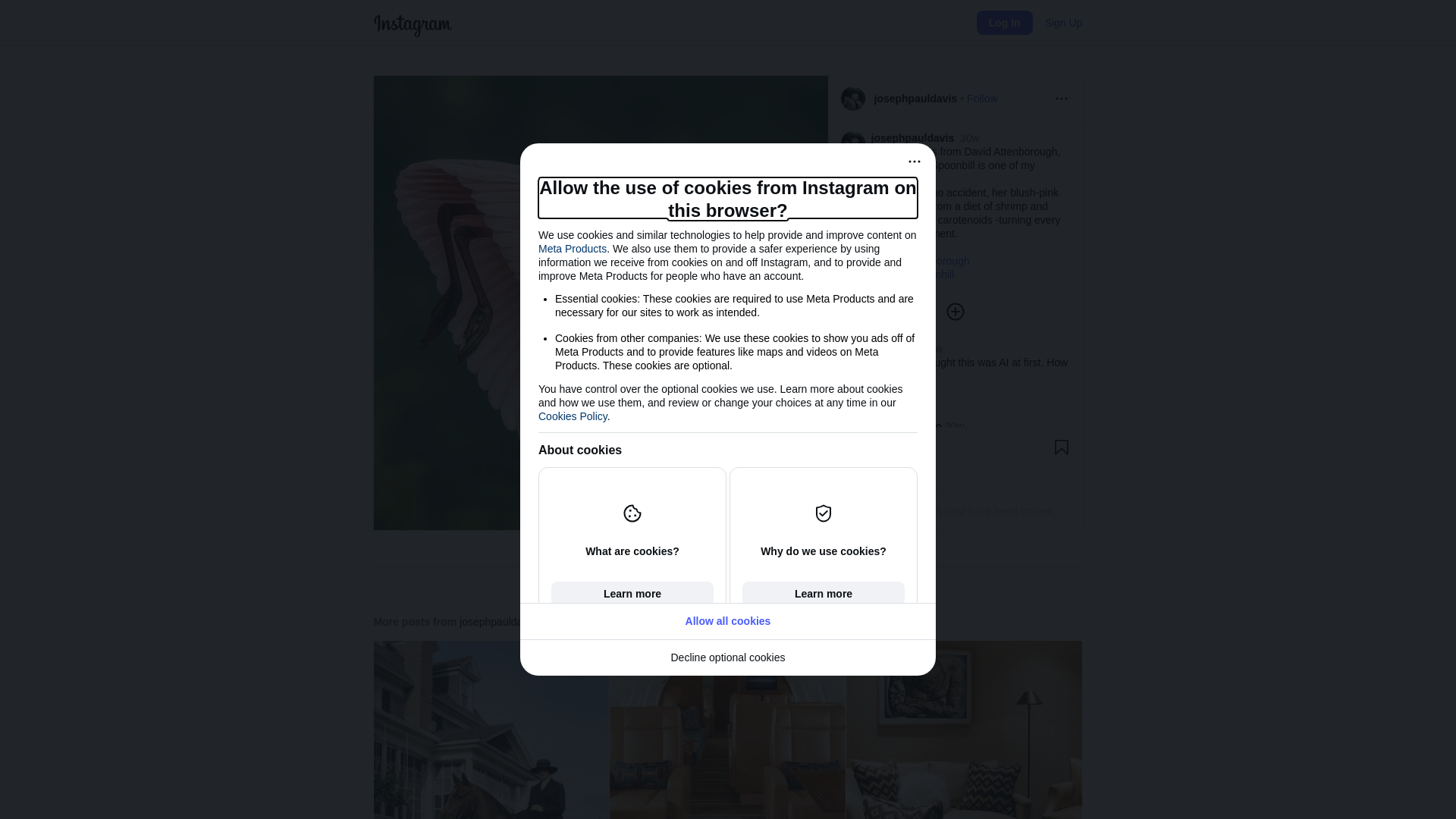Click the Log In button
Viewport: 1456px width, 819px height.
click(1004, 23)
